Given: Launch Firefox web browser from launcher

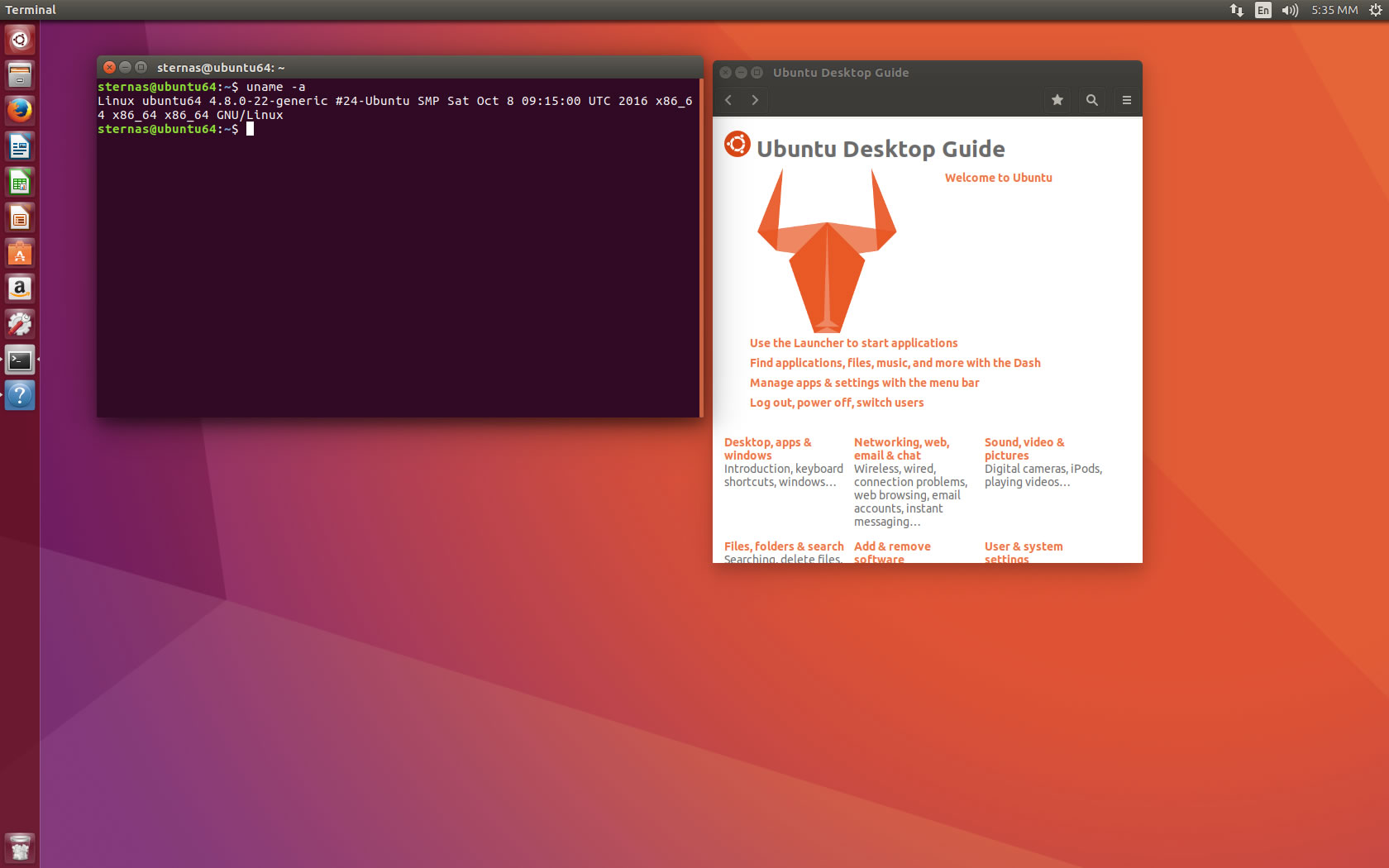Looking at the screenshot, I should [20, 111].
